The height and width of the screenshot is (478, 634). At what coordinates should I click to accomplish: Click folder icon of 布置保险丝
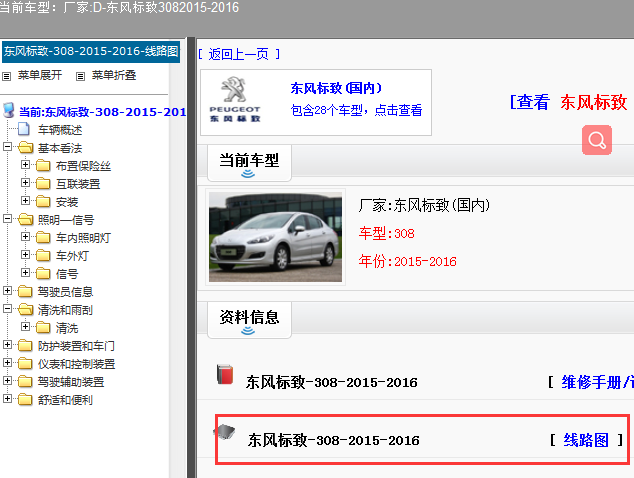pyautogui.click(x=43, y=165)
